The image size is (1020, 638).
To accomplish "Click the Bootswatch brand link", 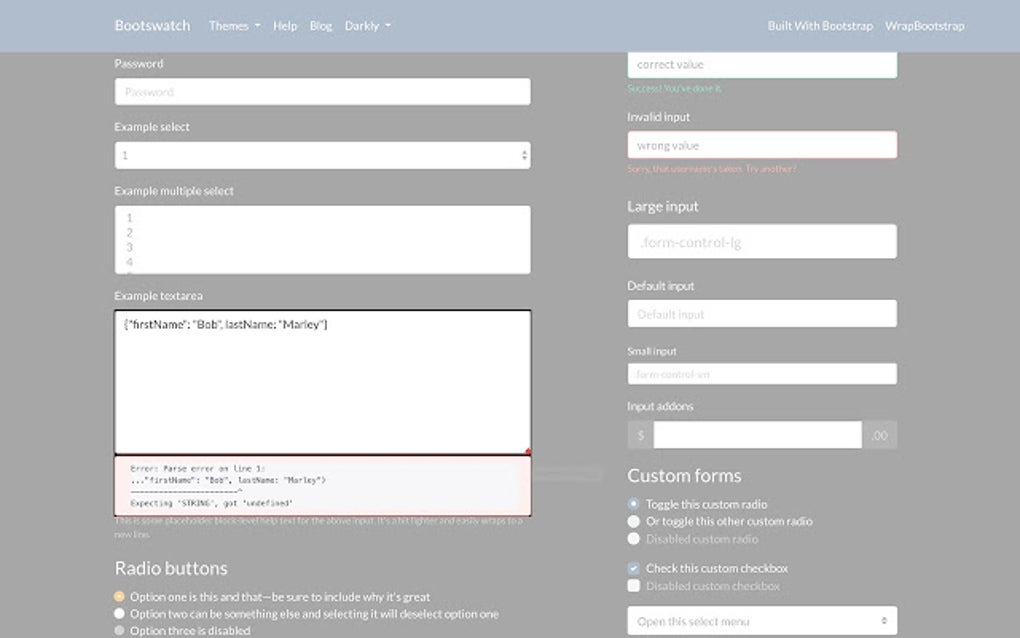I will pyautogui.click(x=152, y=25).
